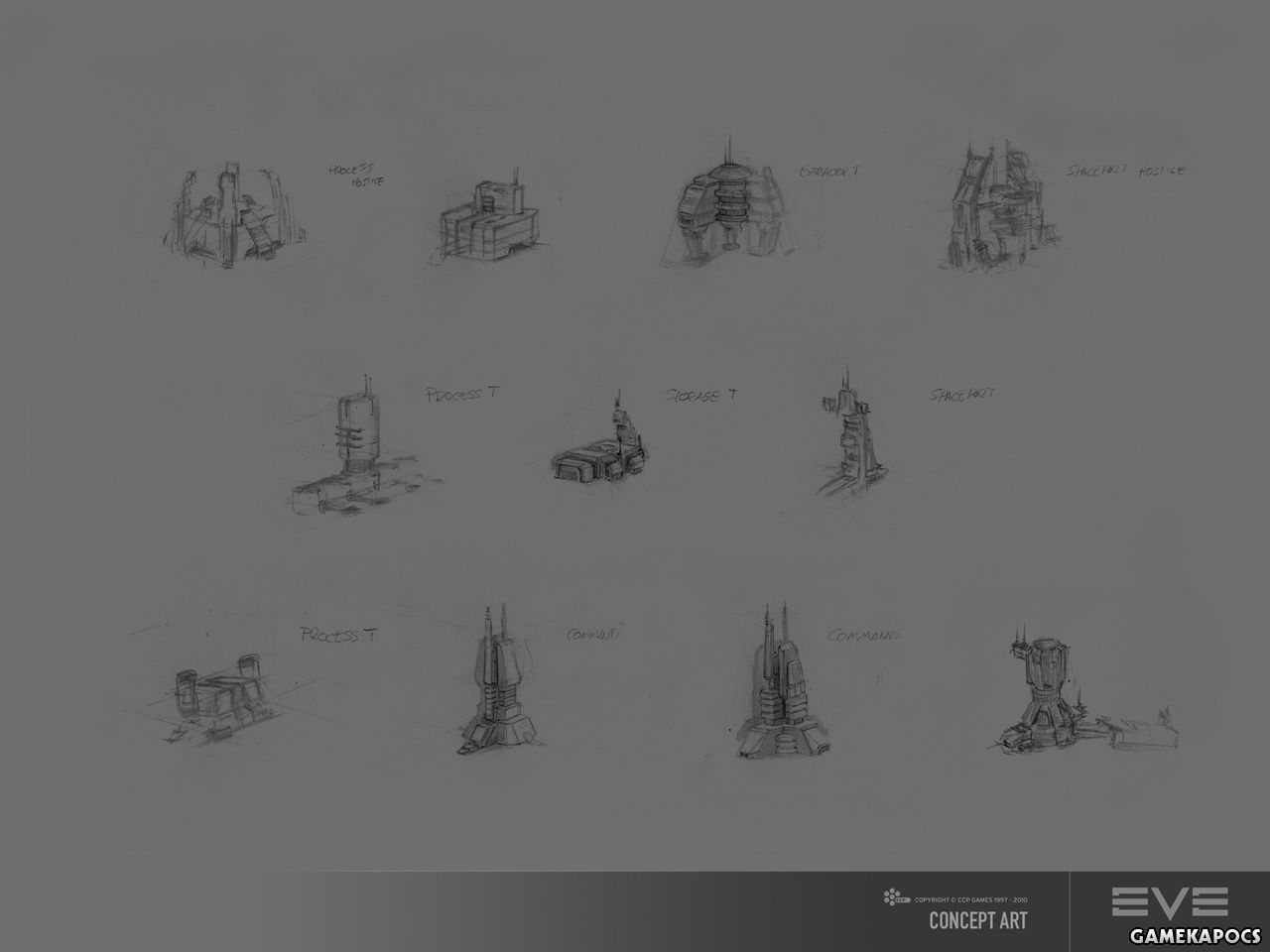This screenshot has height=952, width=1270.
Task: Click the "CONCEPT ART" caption
Action: (x=977, y=919)
